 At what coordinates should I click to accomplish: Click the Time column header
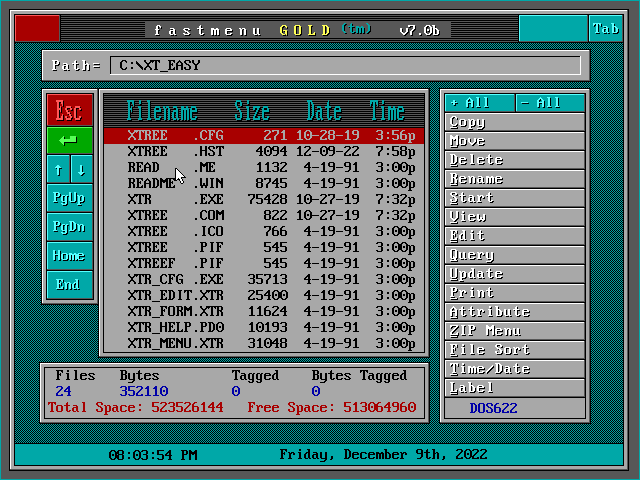click(387, 111)
